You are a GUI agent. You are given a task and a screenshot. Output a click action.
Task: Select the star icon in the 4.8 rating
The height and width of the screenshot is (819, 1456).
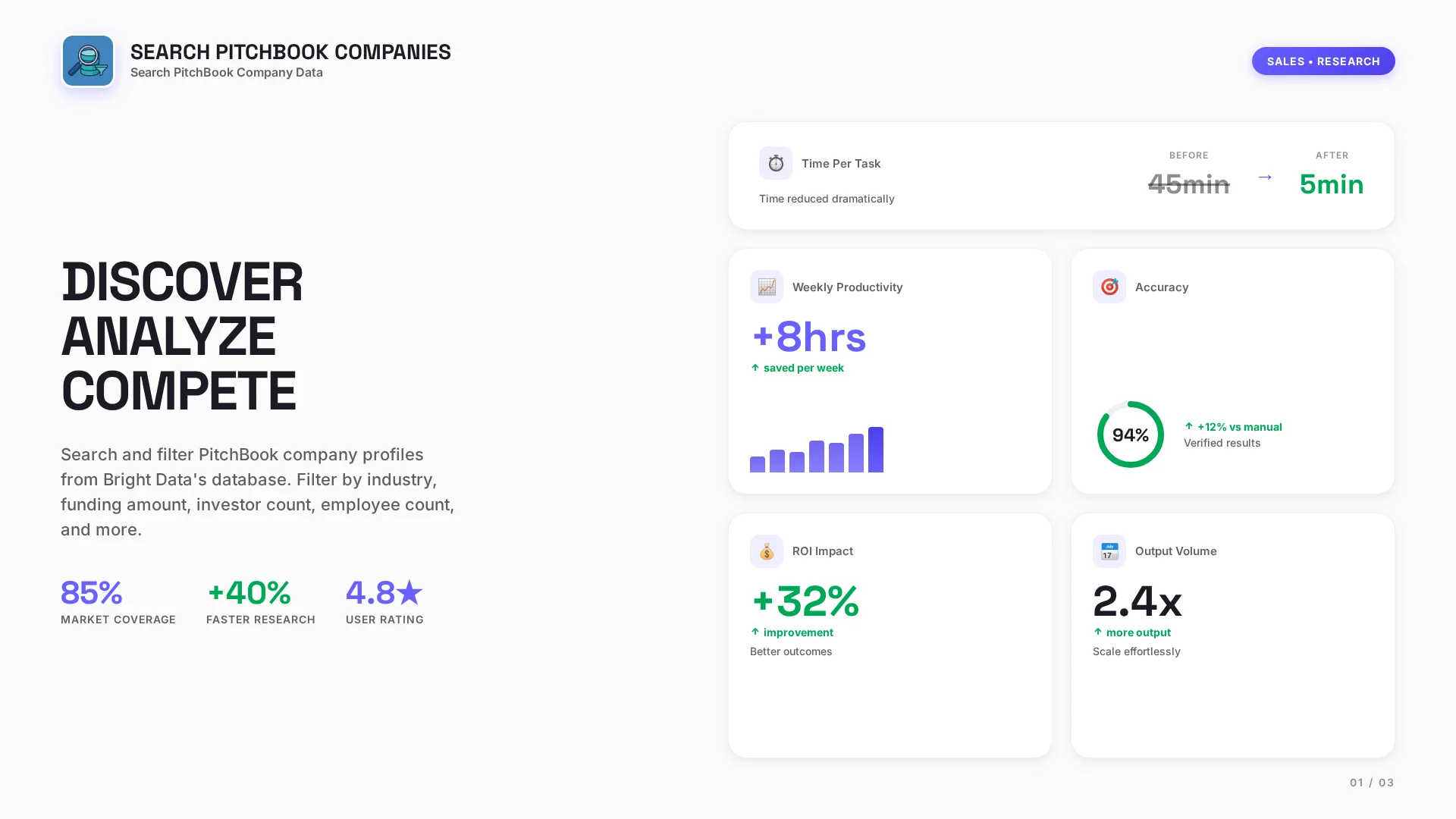pyautogui.click(x=409, y=592)
